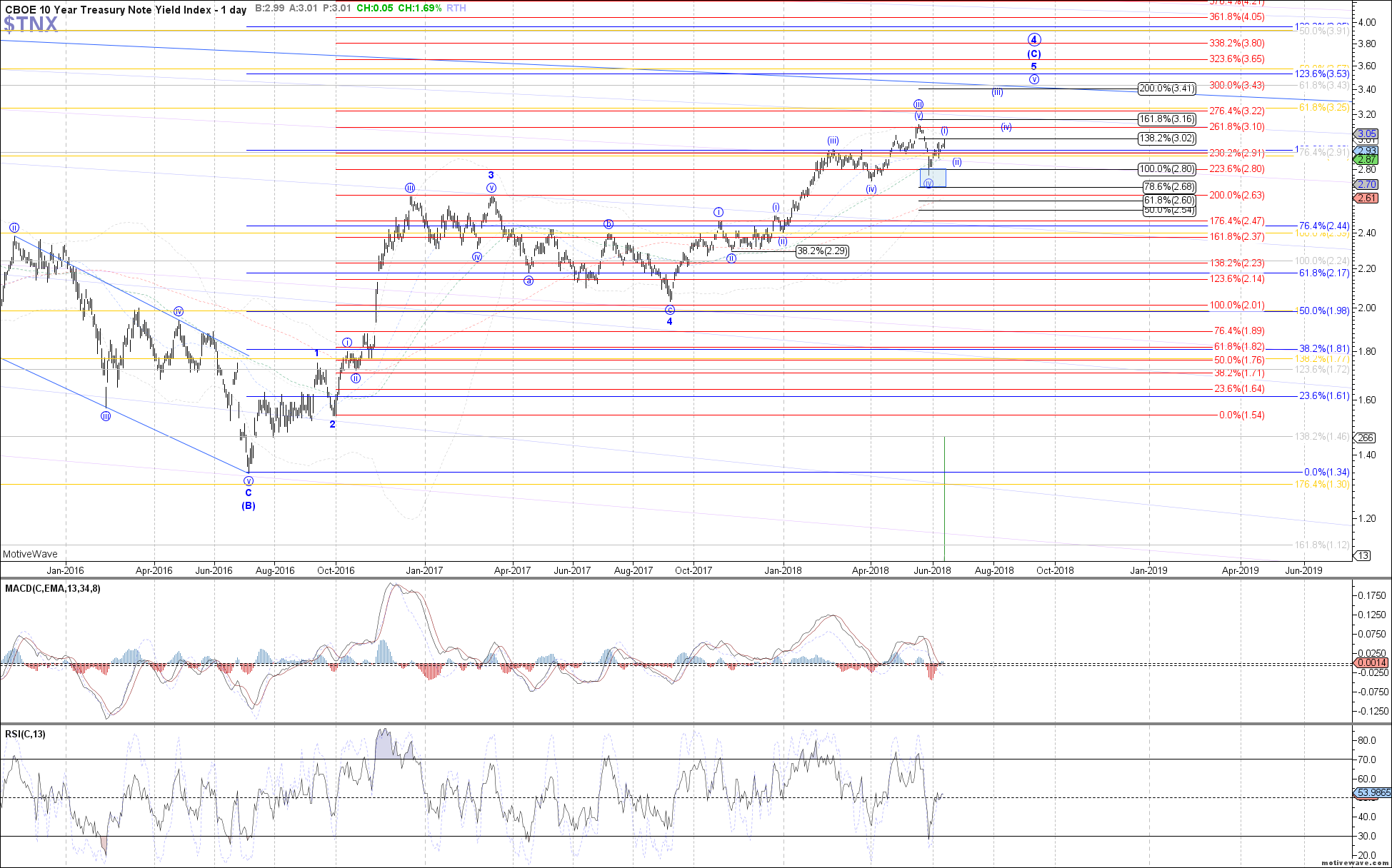This screenshot has height=868, width=1392.
Task: Click the blue 76.4%(2.44) retracement label
Action: point(1324,226)
